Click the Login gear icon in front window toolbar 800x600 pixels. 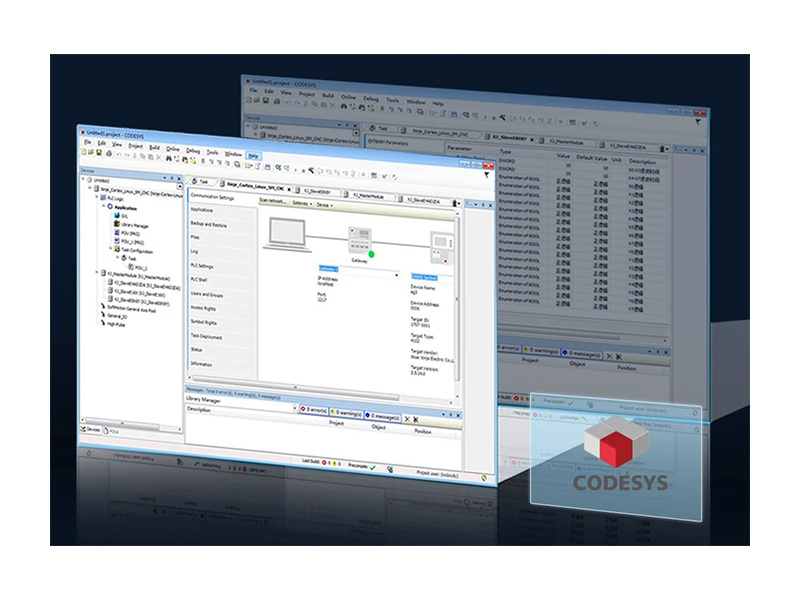[279, 167]
